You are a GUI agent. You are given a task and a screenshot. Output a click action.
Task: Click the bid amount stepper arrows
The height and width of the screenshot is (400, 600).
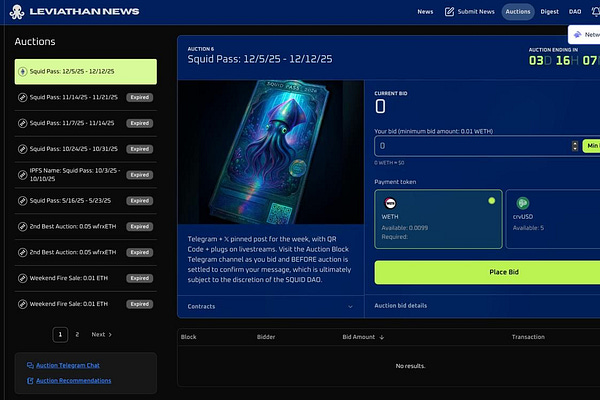575,146
